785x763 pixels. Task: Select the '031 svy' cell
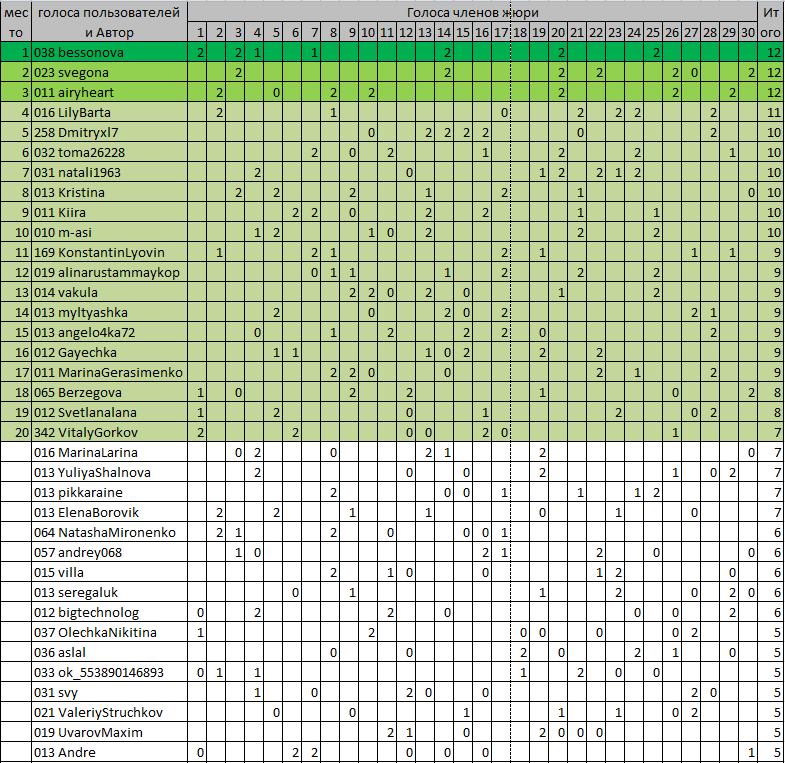pos(109,693)
